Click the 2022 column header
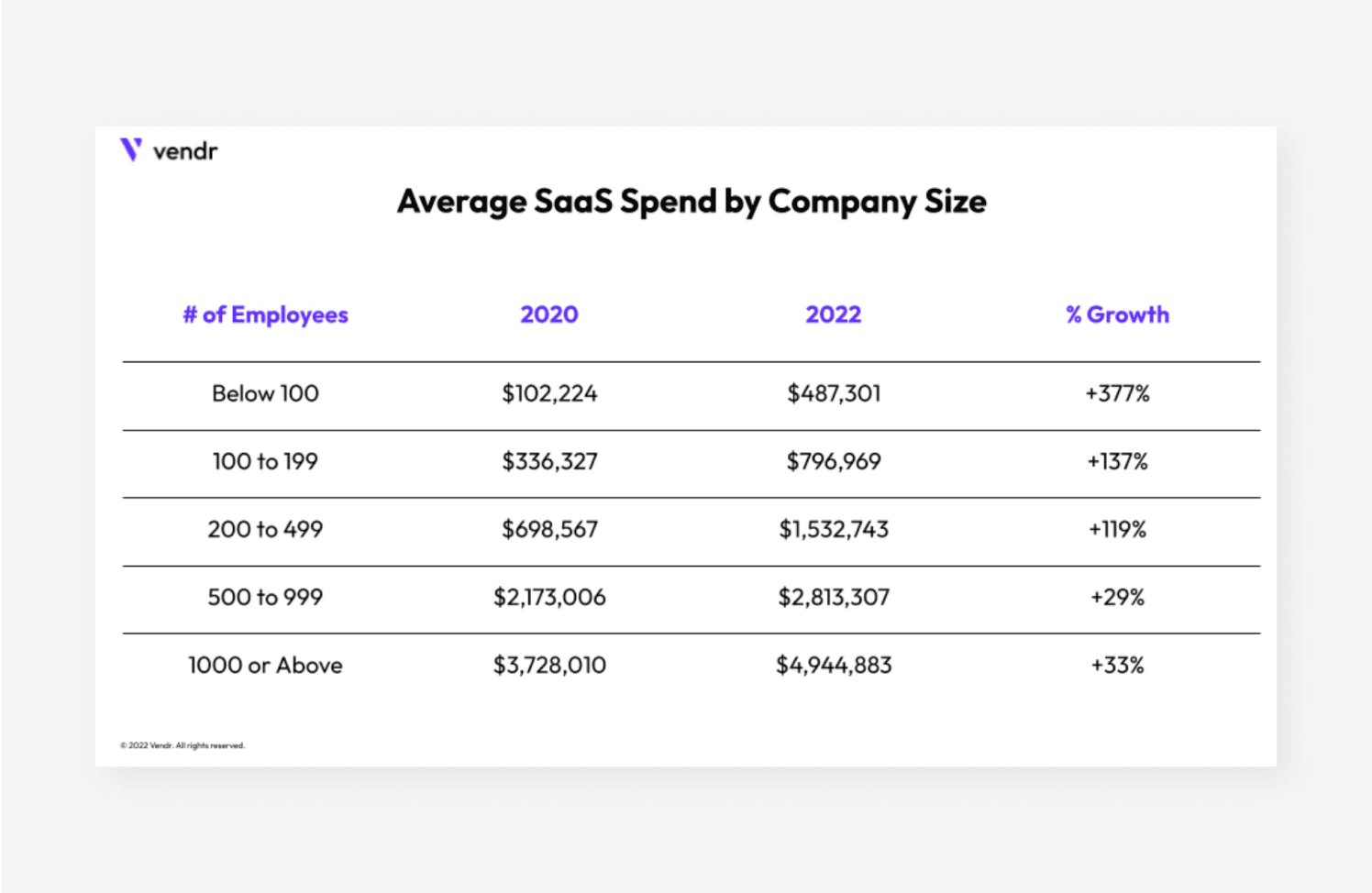1372x893 pixels. click(833, 314)
